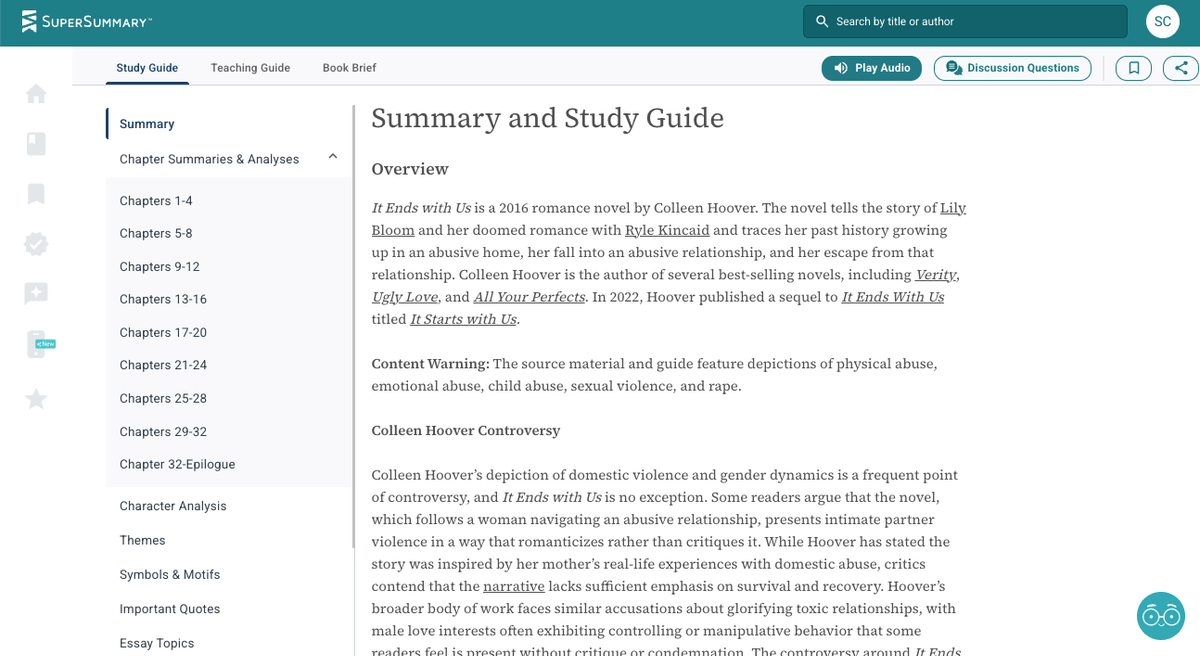Click the SC profile avatar

point(1162,20)
